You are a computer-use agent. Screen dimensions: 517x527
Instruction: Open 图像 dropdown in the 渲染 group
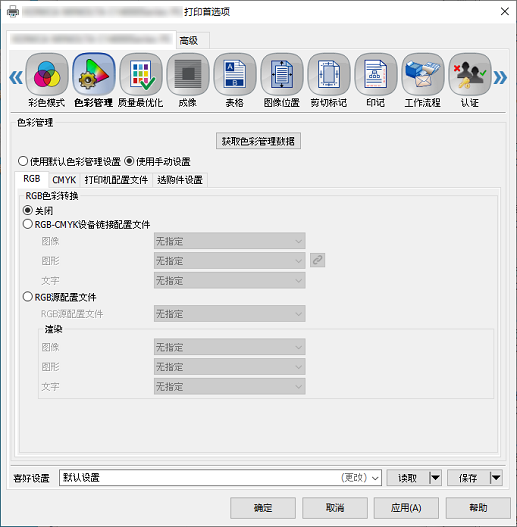tap(230, 347)
